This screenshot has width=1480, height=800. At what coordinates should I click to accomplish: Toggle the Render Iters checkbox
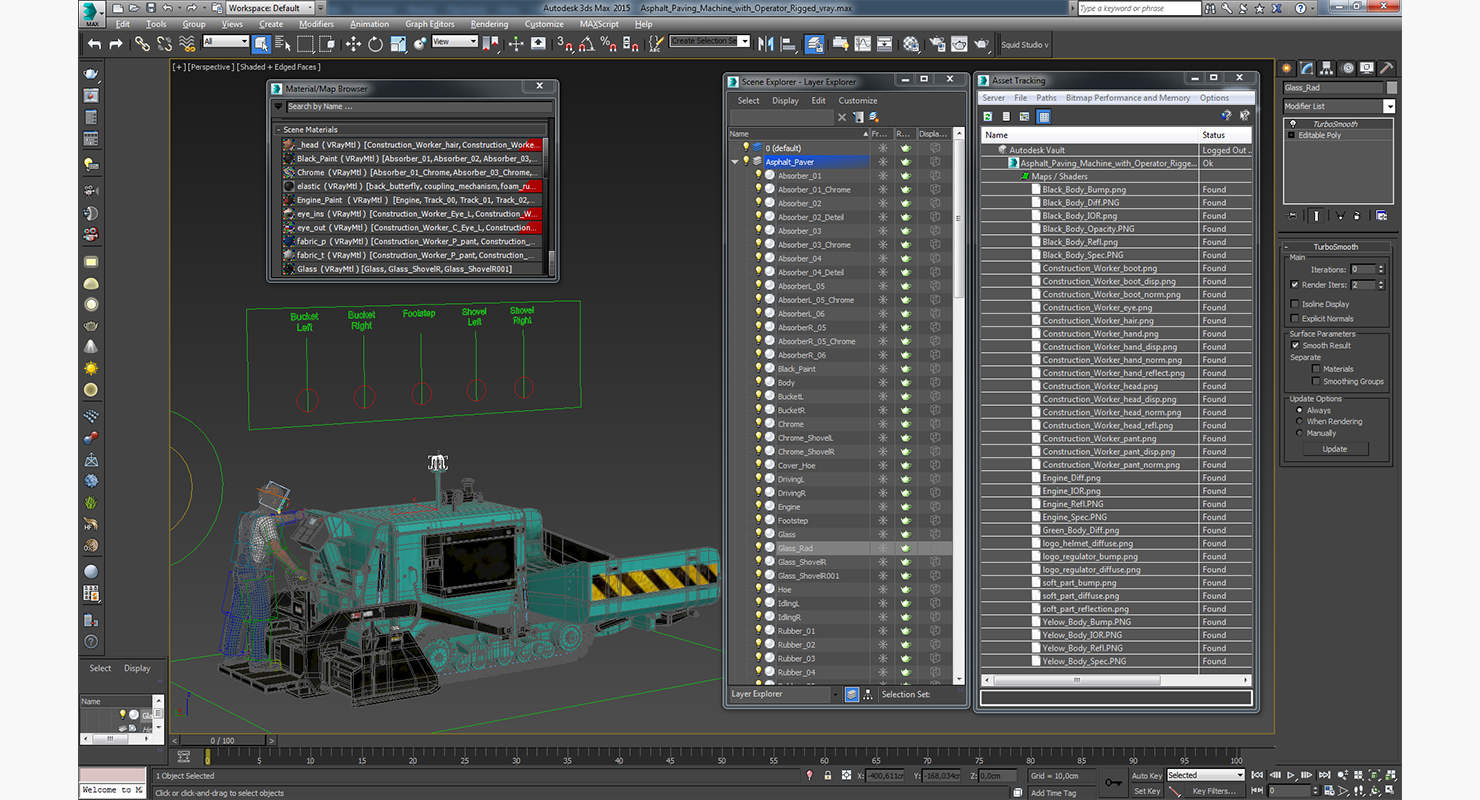(x=1295, y=285)
